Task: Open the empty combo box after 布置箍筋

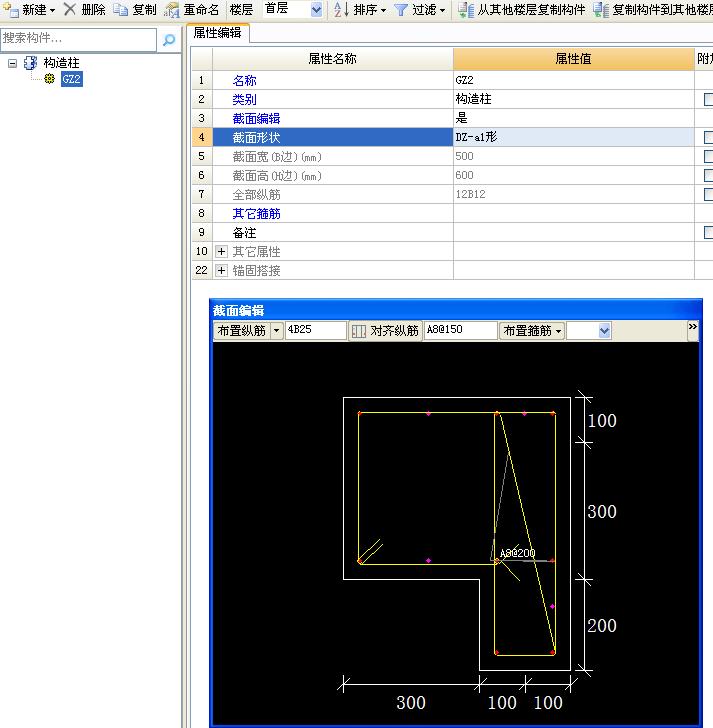Action: click(604, 331)
